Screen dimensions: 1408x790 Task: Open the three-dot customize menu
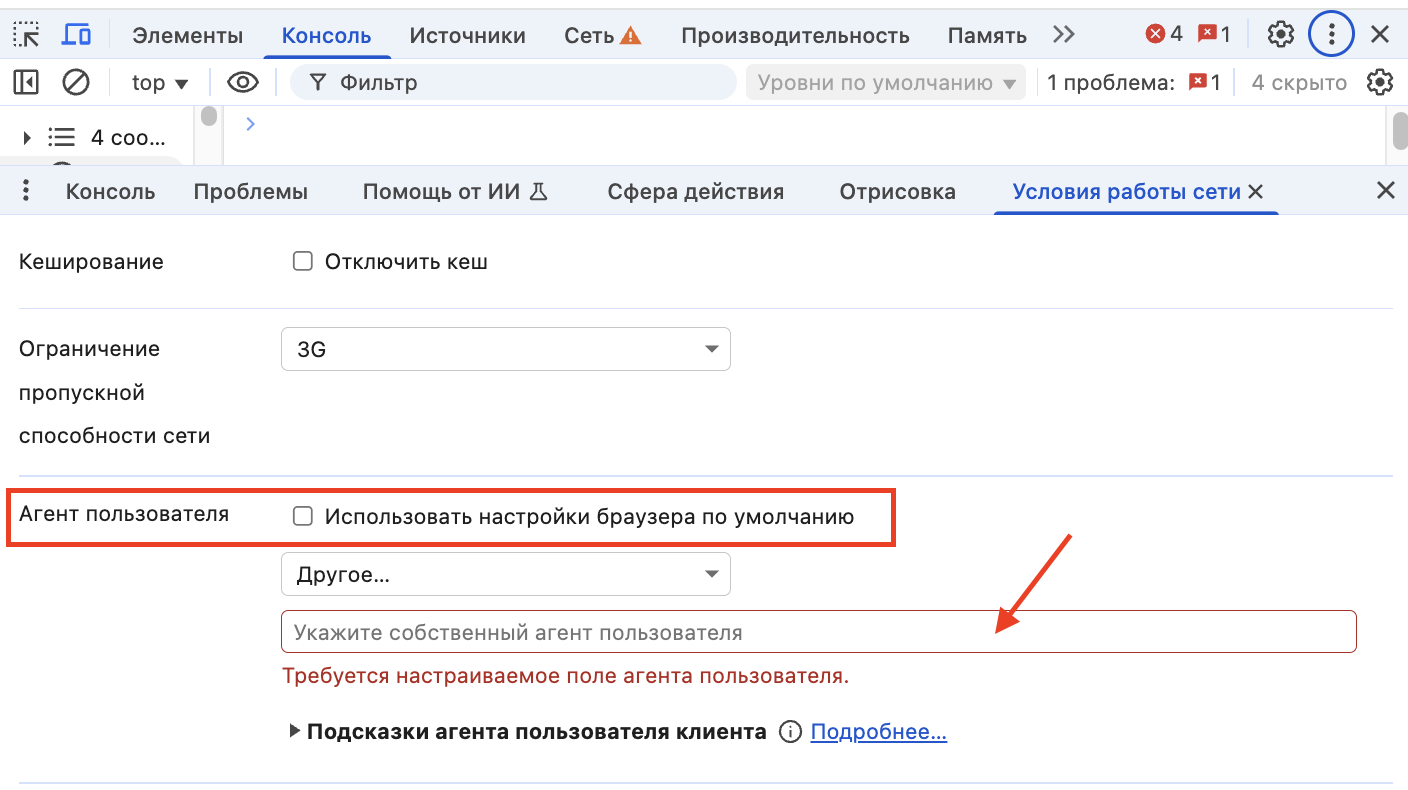(x=1331, y=33)
